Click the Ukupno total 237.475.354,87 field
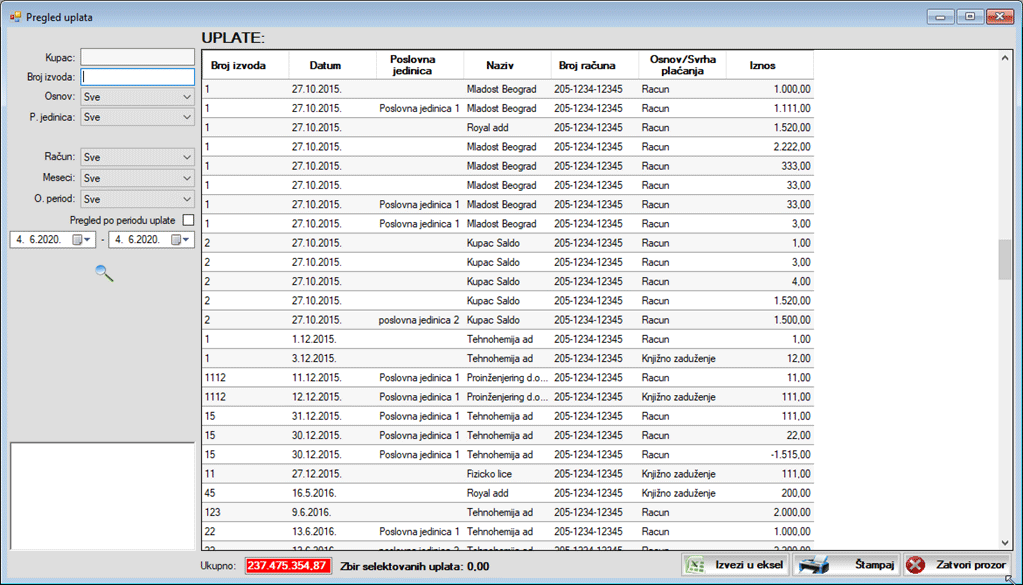The height and width of the screenshot is (585, 1023). pos(288,565)
